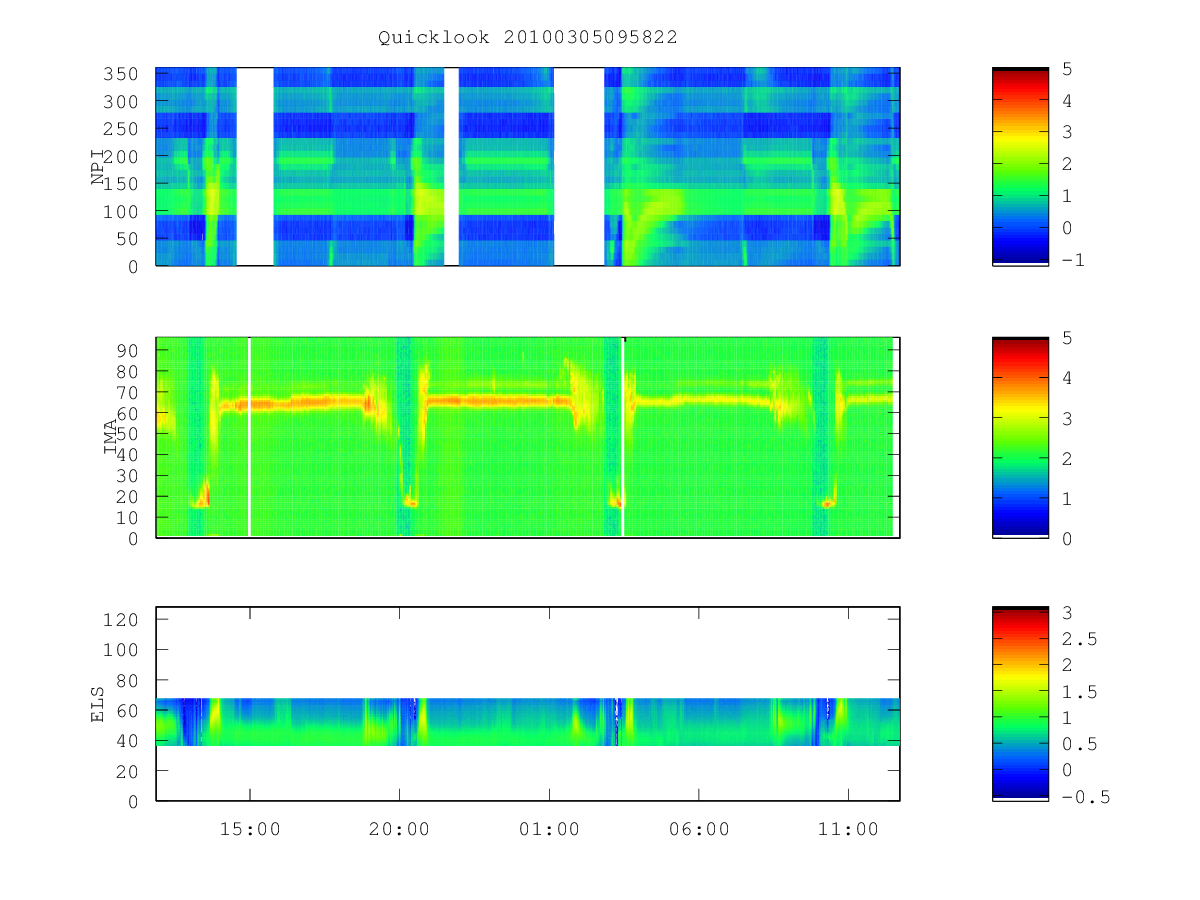This screenshot has height=900, width=1200.
Task: Click the 01:00 time tick label
Action: (x=549, y=829)
